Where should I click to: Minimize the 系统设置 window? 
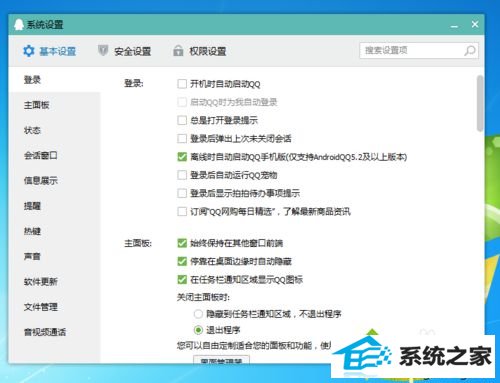pos(454,25)
